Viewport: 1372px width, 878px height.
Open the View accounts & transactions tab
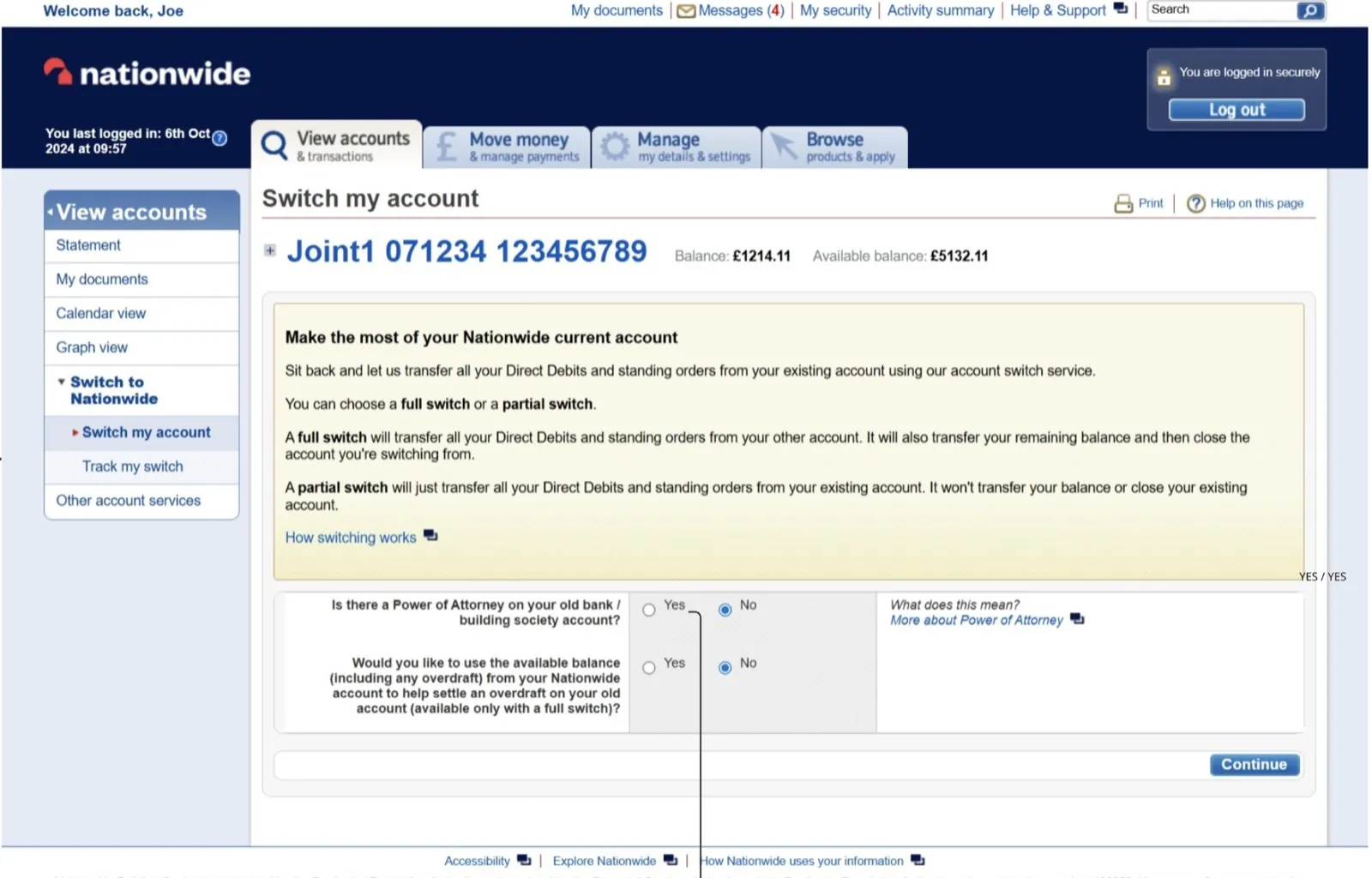(x=337, y=145)
